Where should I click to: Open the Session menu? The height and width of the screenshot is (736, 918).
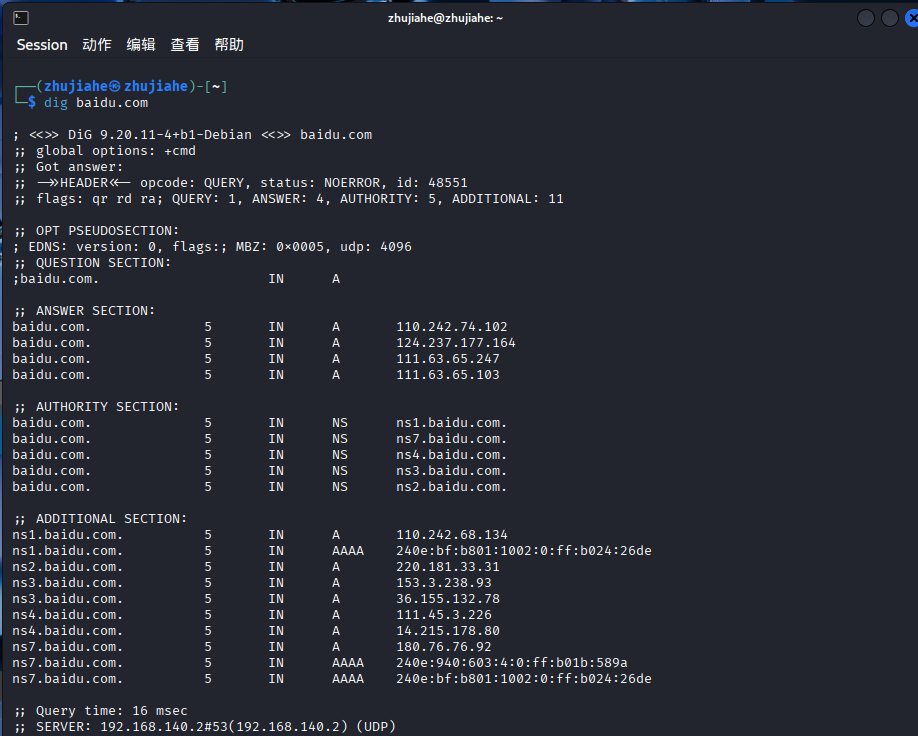coord(42,45)
